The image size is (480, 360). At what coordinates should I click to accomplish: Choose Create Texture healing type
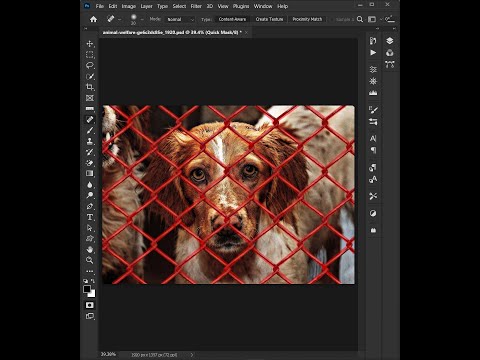pos(269,19)
